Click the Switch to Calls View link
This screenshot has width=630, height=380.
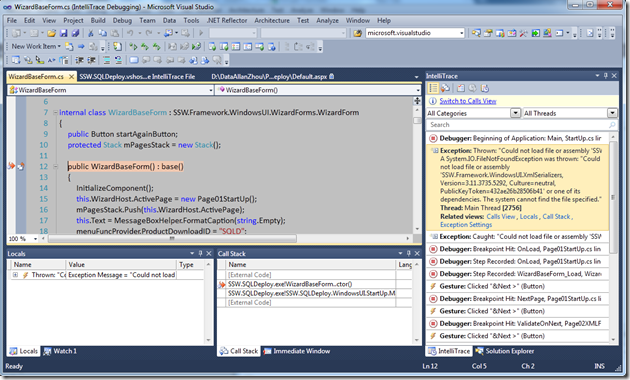pyautogui.click(x=468, y=101)
